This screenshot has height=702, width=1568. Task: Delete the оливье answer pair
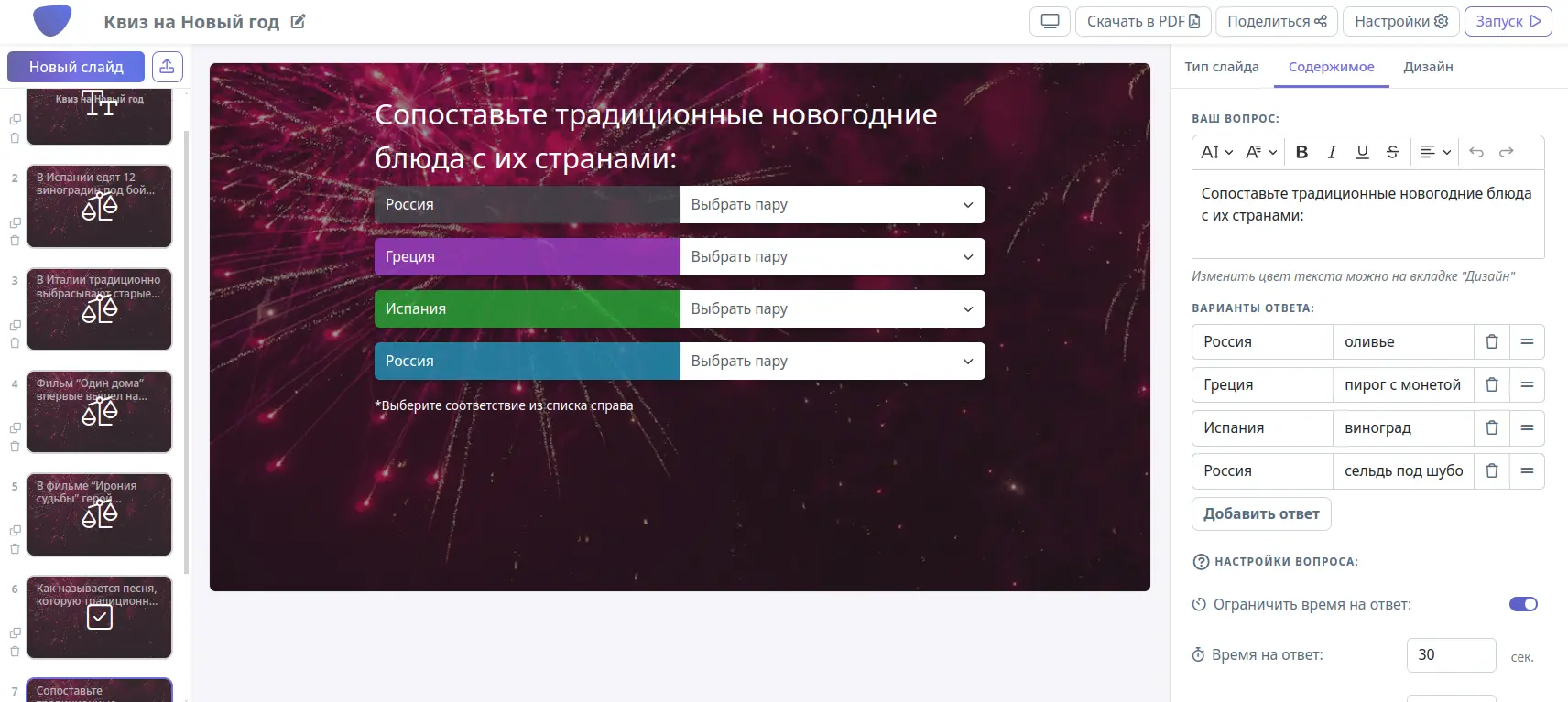click(x=1492, y=341)
